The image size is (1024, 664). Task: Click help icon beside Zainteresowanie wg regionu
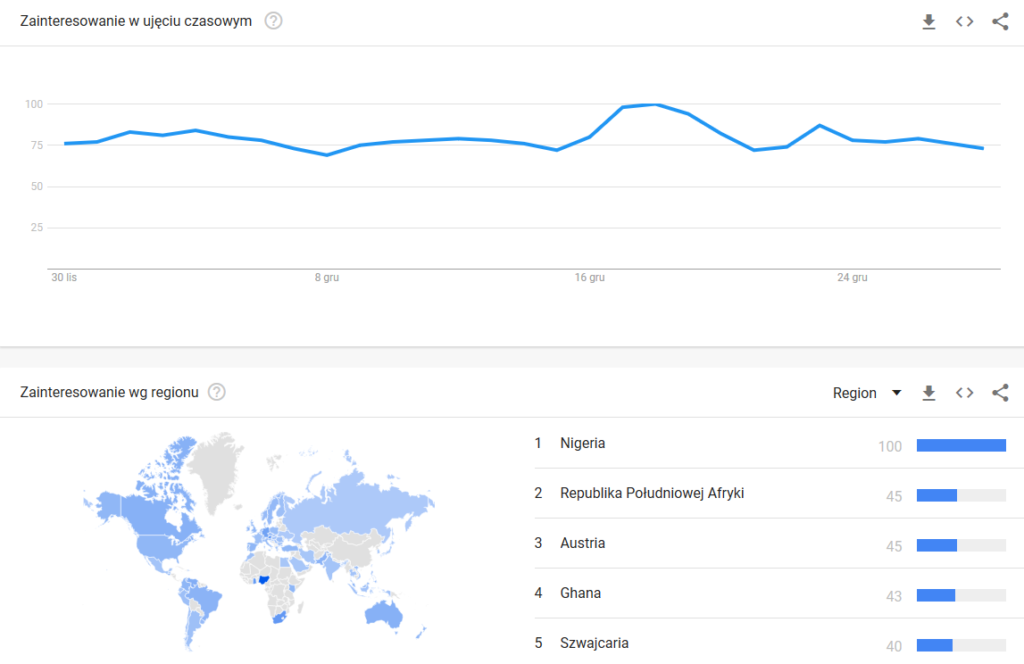pos(216,392)
